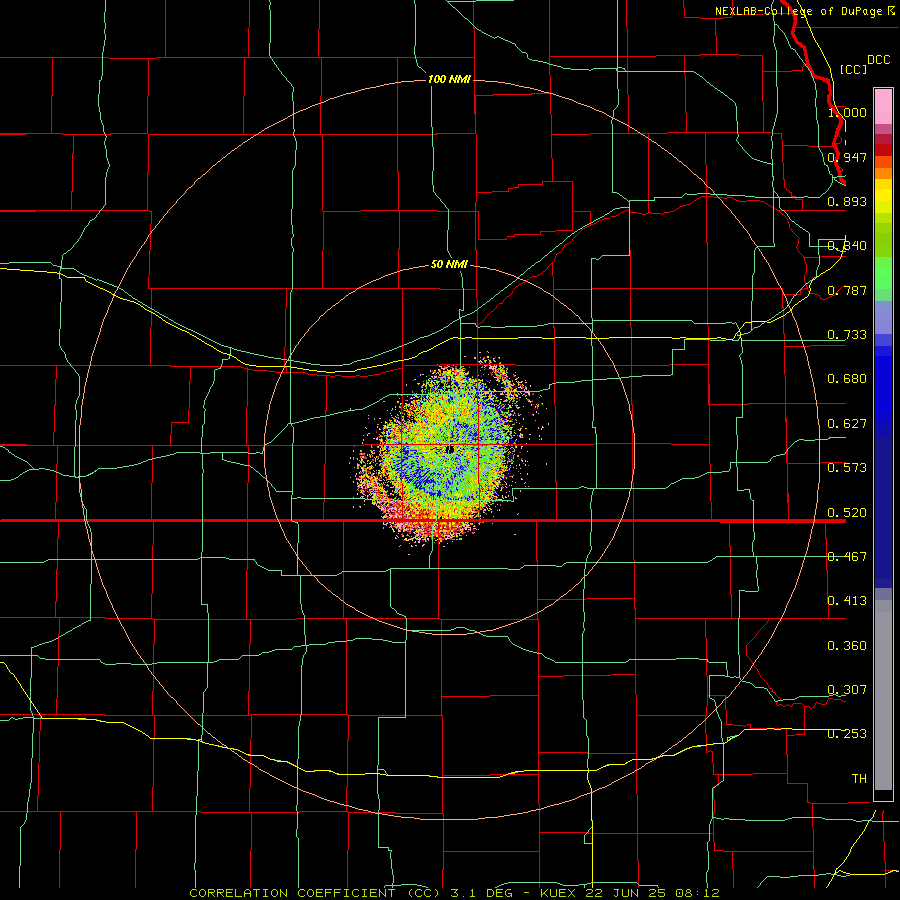900x900 pixels.
Task: Select the 0.467 color scale value
Action: 847,557
